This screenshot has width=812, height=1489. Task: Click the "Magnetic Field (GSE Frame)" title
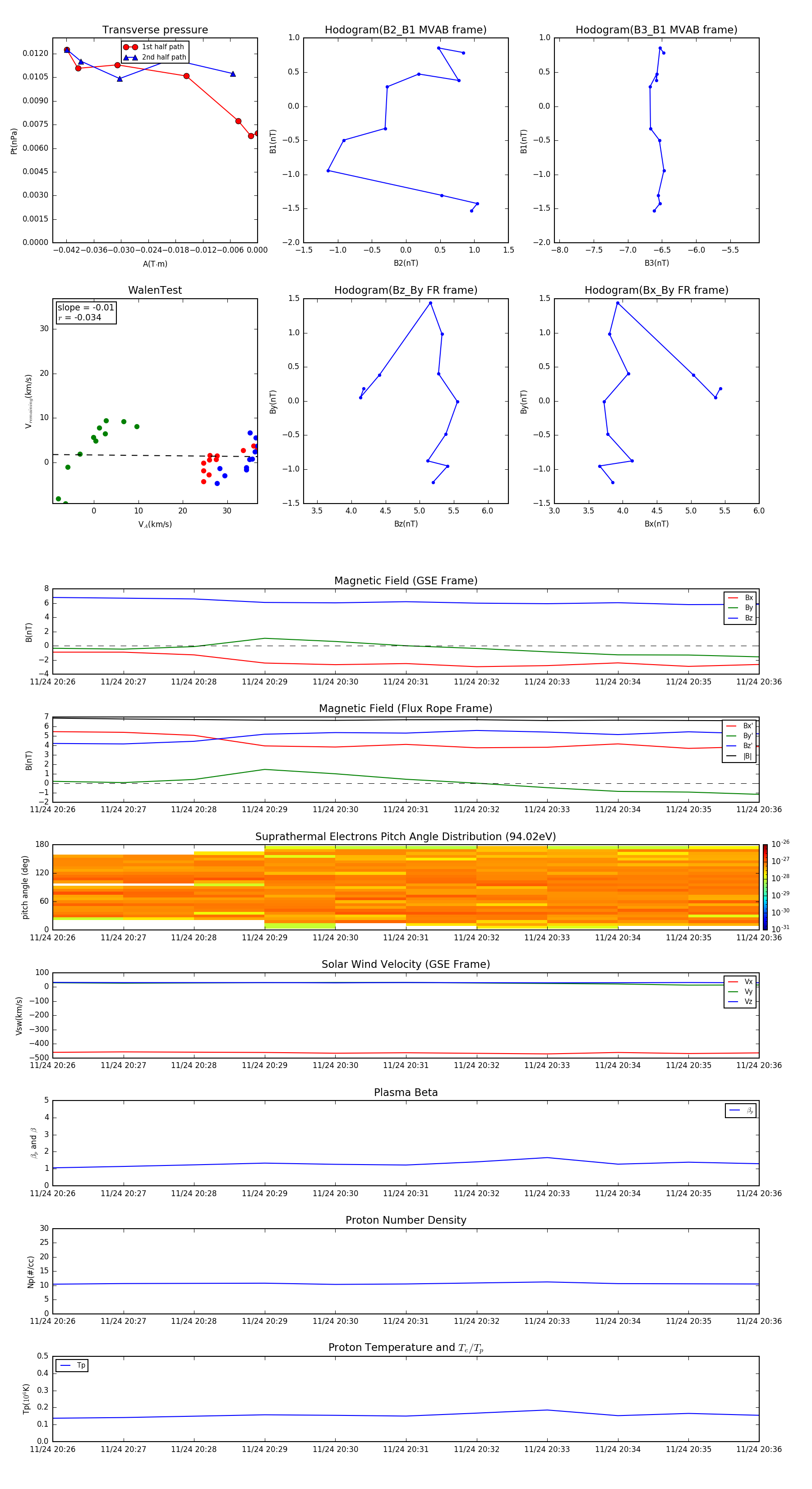coord(406,580)
